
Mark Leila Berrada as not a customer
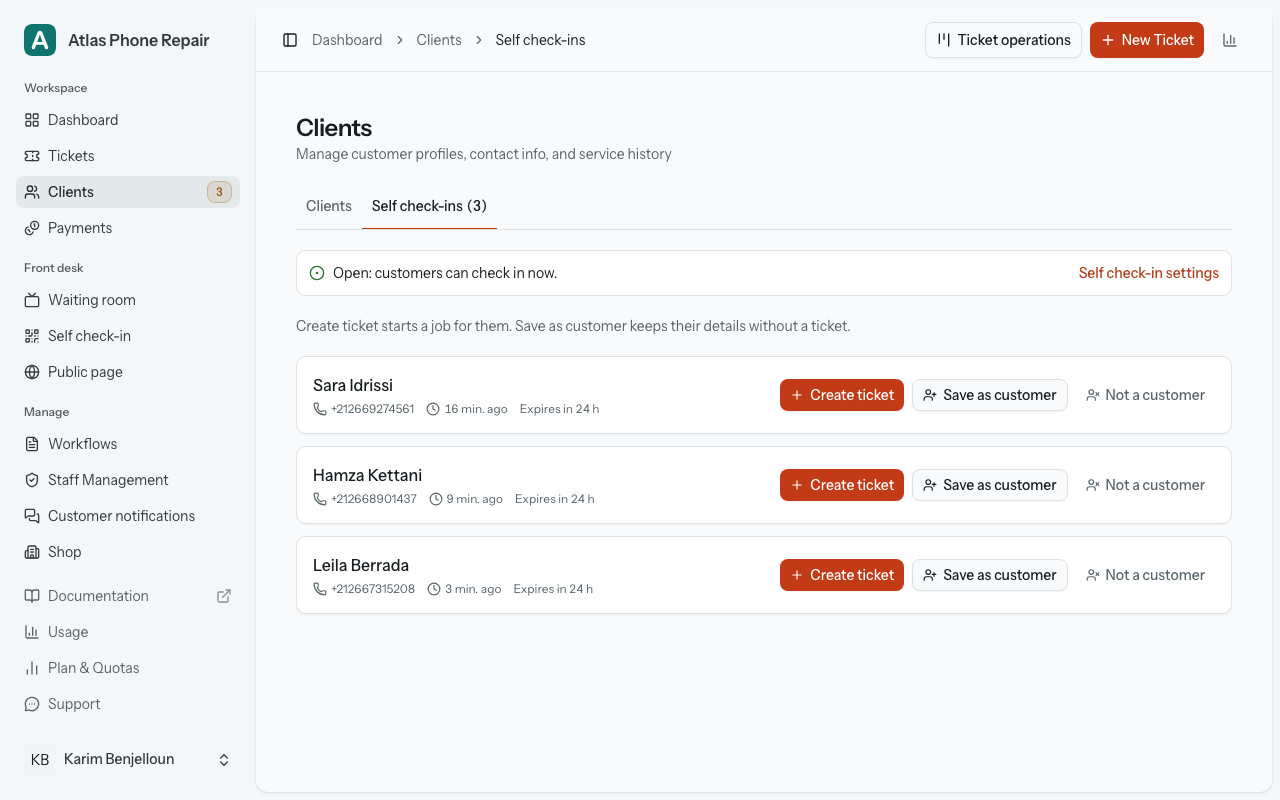(1146, 575)
